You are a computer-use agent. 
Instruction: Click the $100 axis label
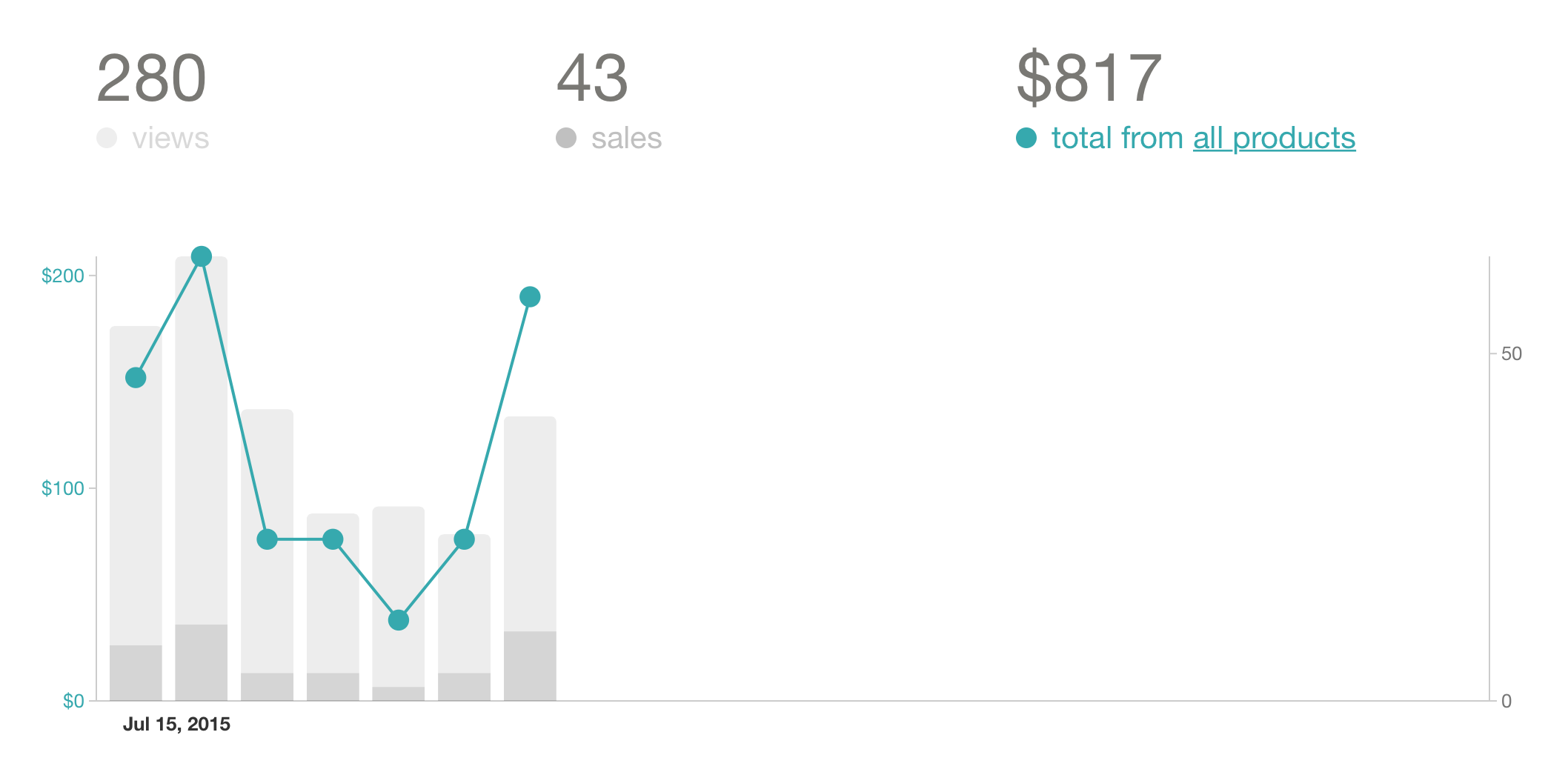click(63, 488)
